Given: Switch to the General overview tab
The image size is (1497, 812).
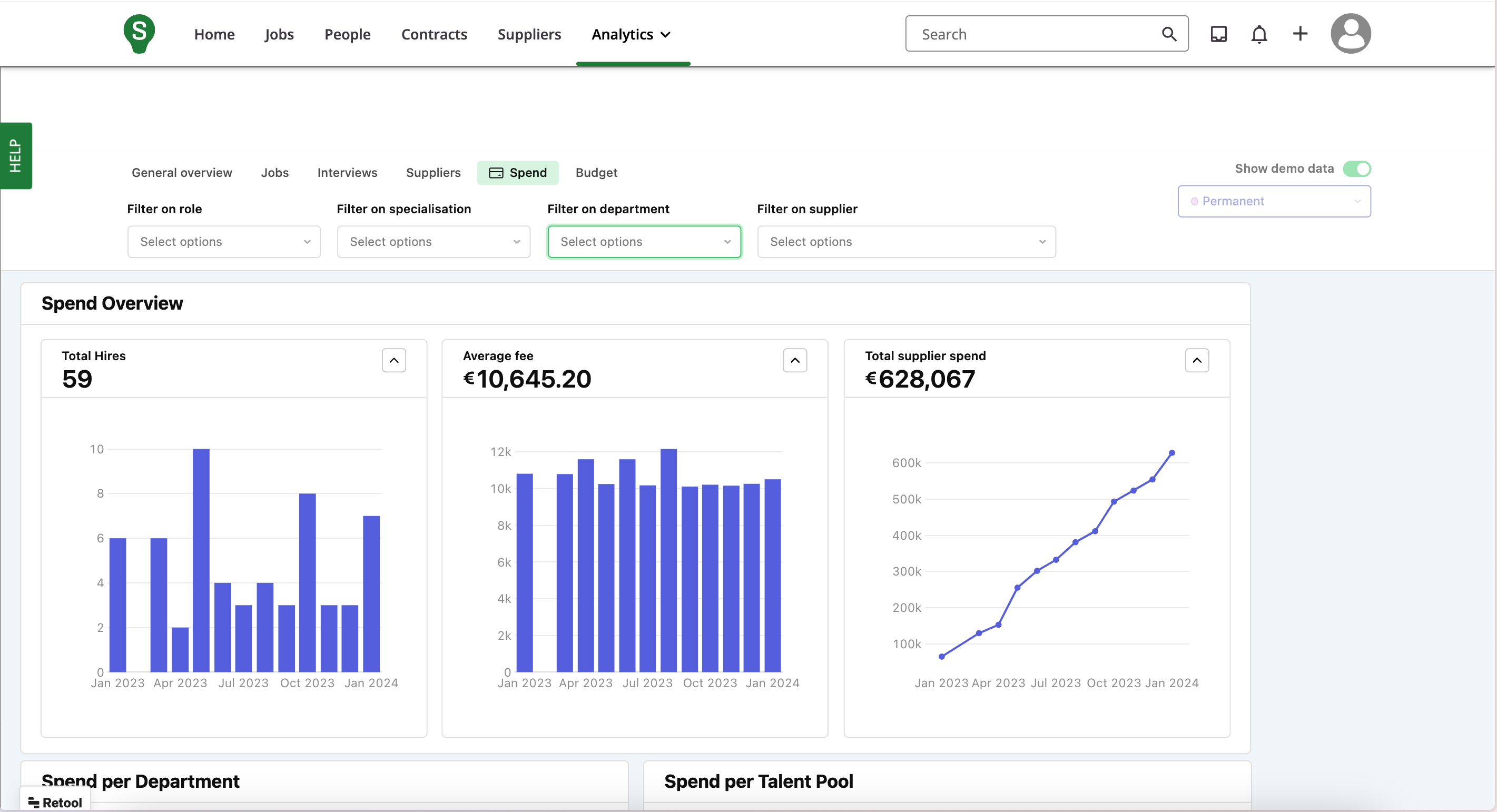Looking at the screenshot, I should (x=181, y=173).
